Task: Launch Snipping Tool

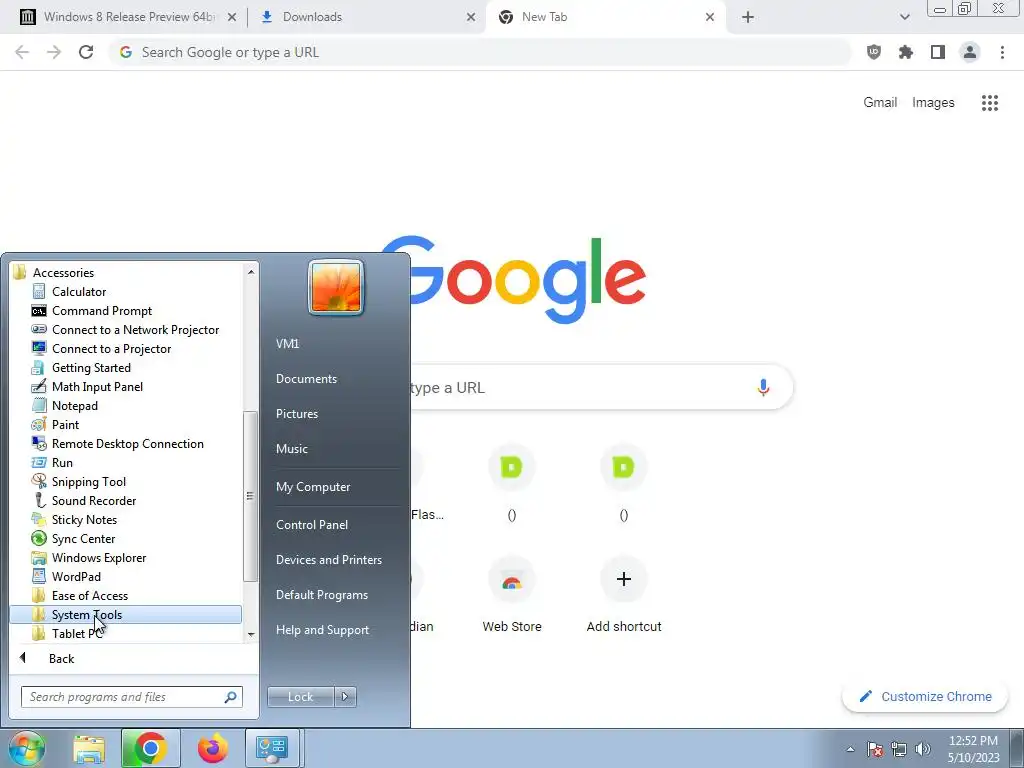Action: (88, 481)
